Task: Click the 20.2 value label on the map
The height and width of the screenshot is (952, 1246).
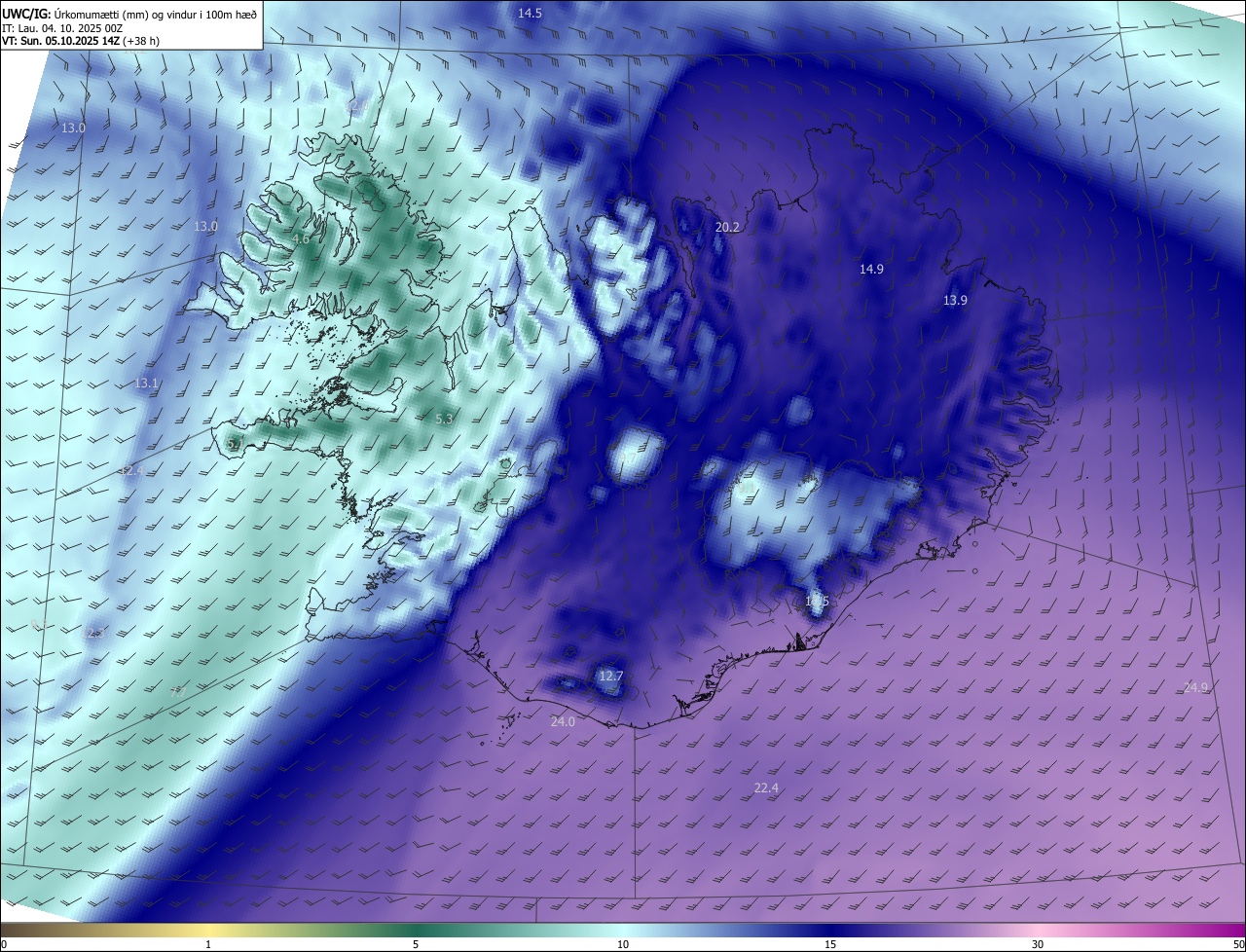Action: tap(727, 227)
